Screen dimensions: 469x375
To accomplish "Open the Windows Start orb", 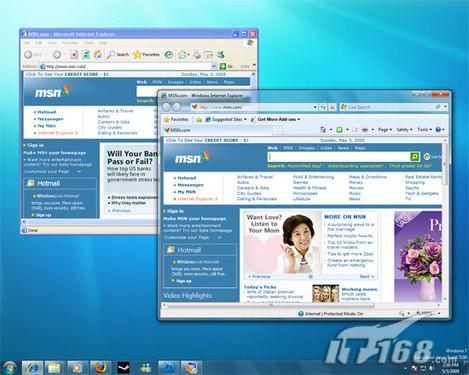I will click(x=10, y=367).
